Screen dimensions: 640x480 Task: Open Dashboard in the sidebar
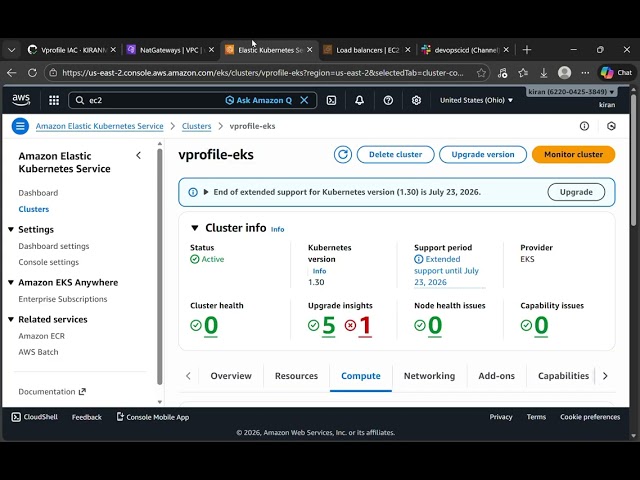click(x=38, y=193)
